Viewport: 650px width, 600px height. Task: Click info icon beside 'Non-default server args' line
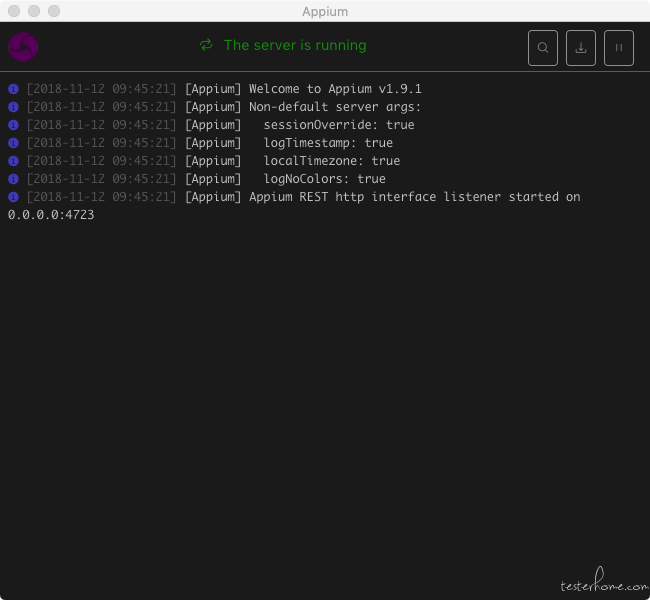13,107
